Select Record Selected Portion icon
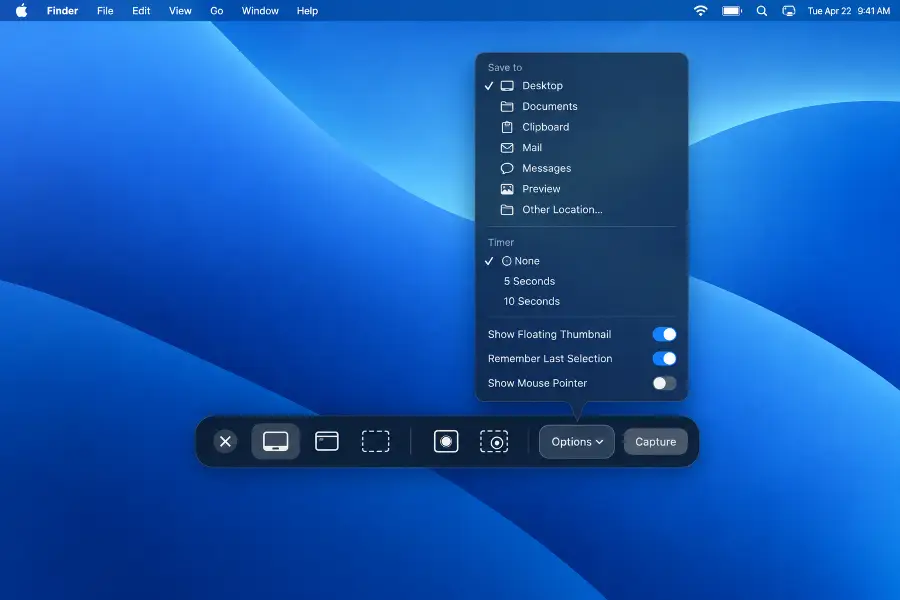Viewport: 900px width, 600px height. (x=494, y=442)
